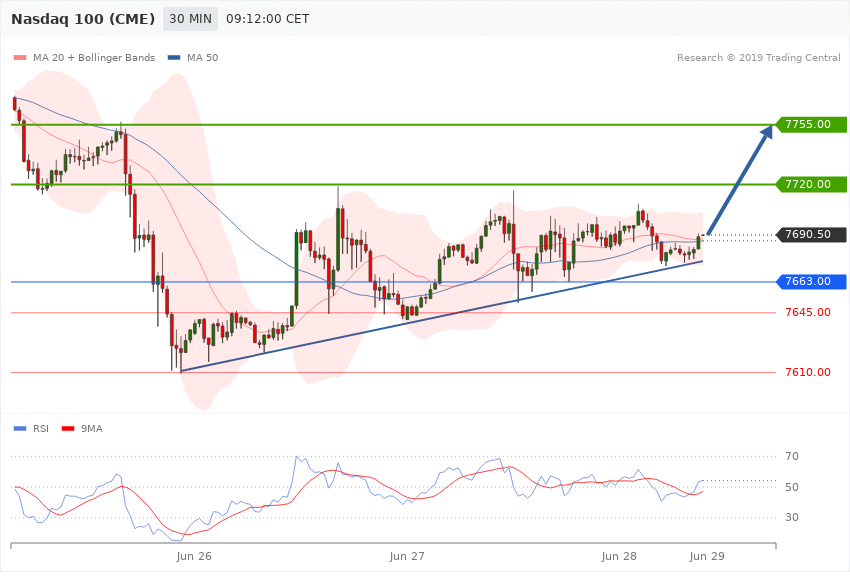The width and height of the screenshot is (850, 576).
Task: Click the RSI blue legend swatch
Action: coord(20,429)
